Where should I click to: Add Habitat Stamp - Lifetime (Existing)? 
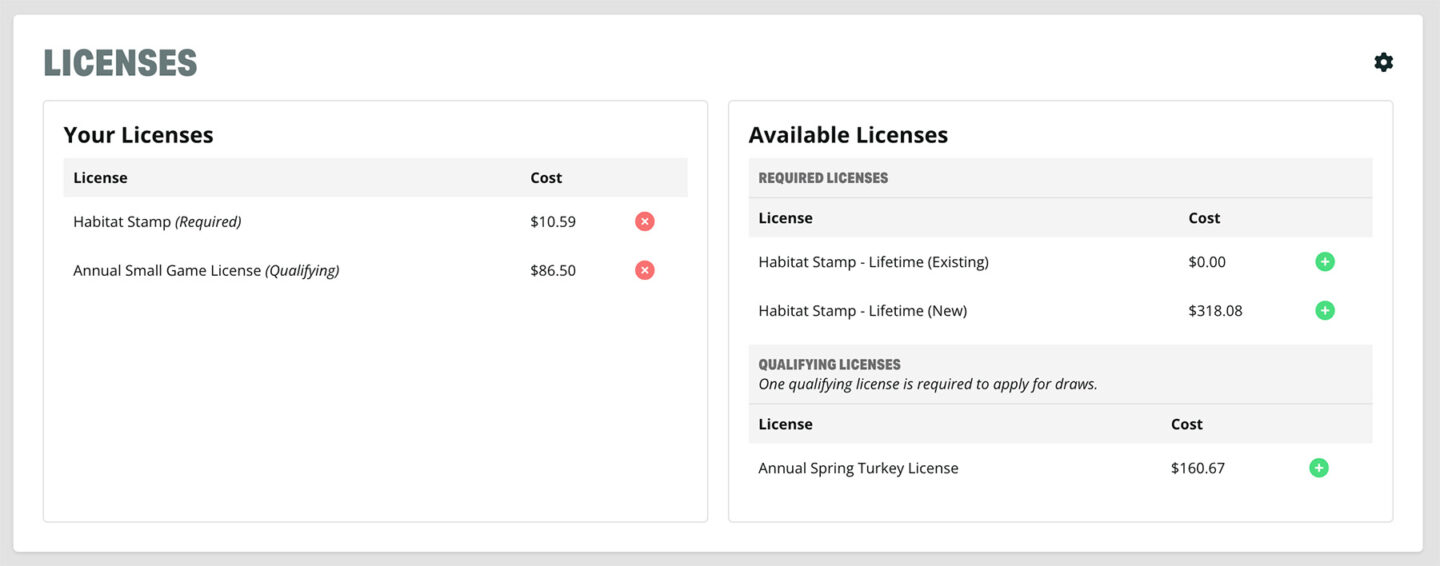pos(1324,262)
